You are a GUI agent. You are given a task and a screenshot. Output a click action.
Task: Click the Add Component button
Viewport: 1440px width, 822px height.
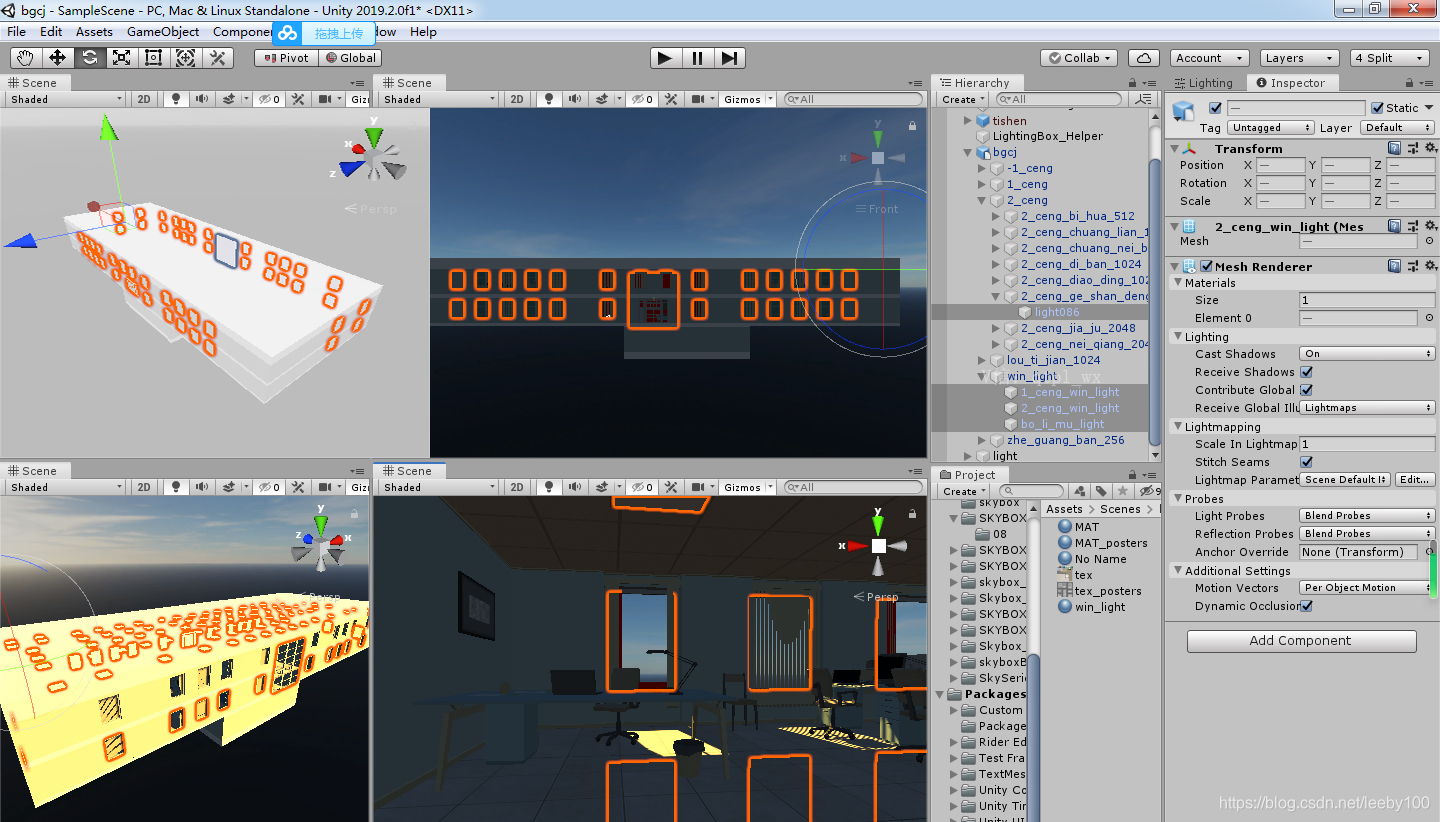point(1301,641)
